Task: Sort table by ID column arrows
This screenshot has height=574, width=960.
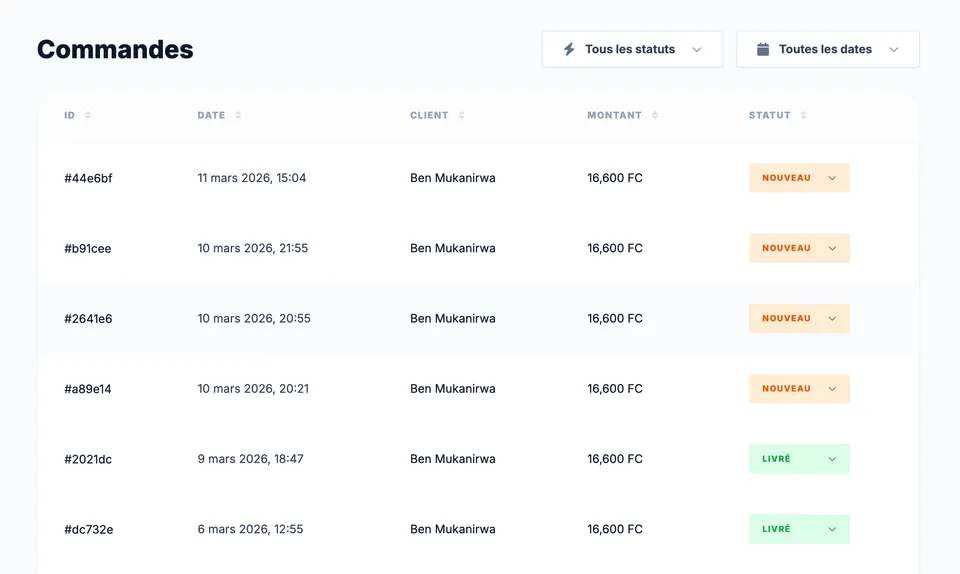Action: click(x=88, y=115)
